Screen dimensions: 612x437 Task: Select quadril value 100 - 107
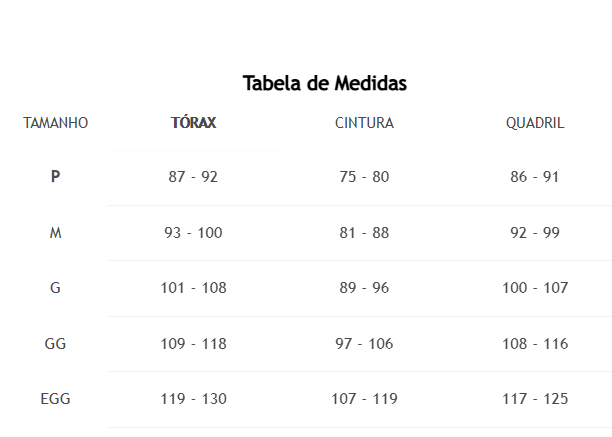pyautogui.click(x=535, y=288)
